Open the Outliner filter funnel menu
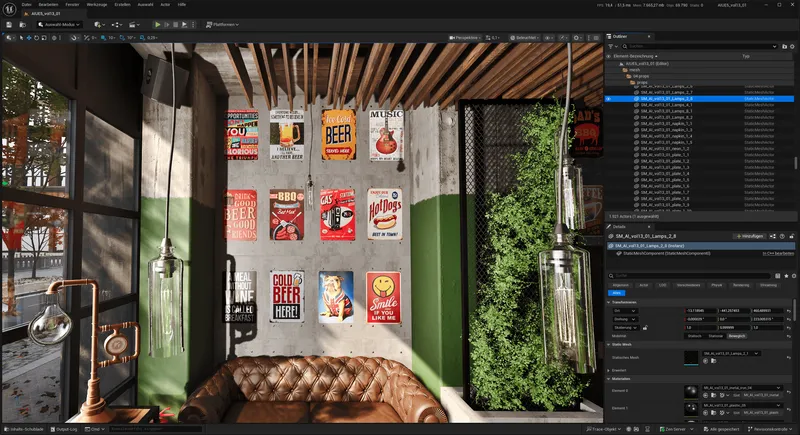This screenshot has height=435, width=800. click(x=611, y=46)
